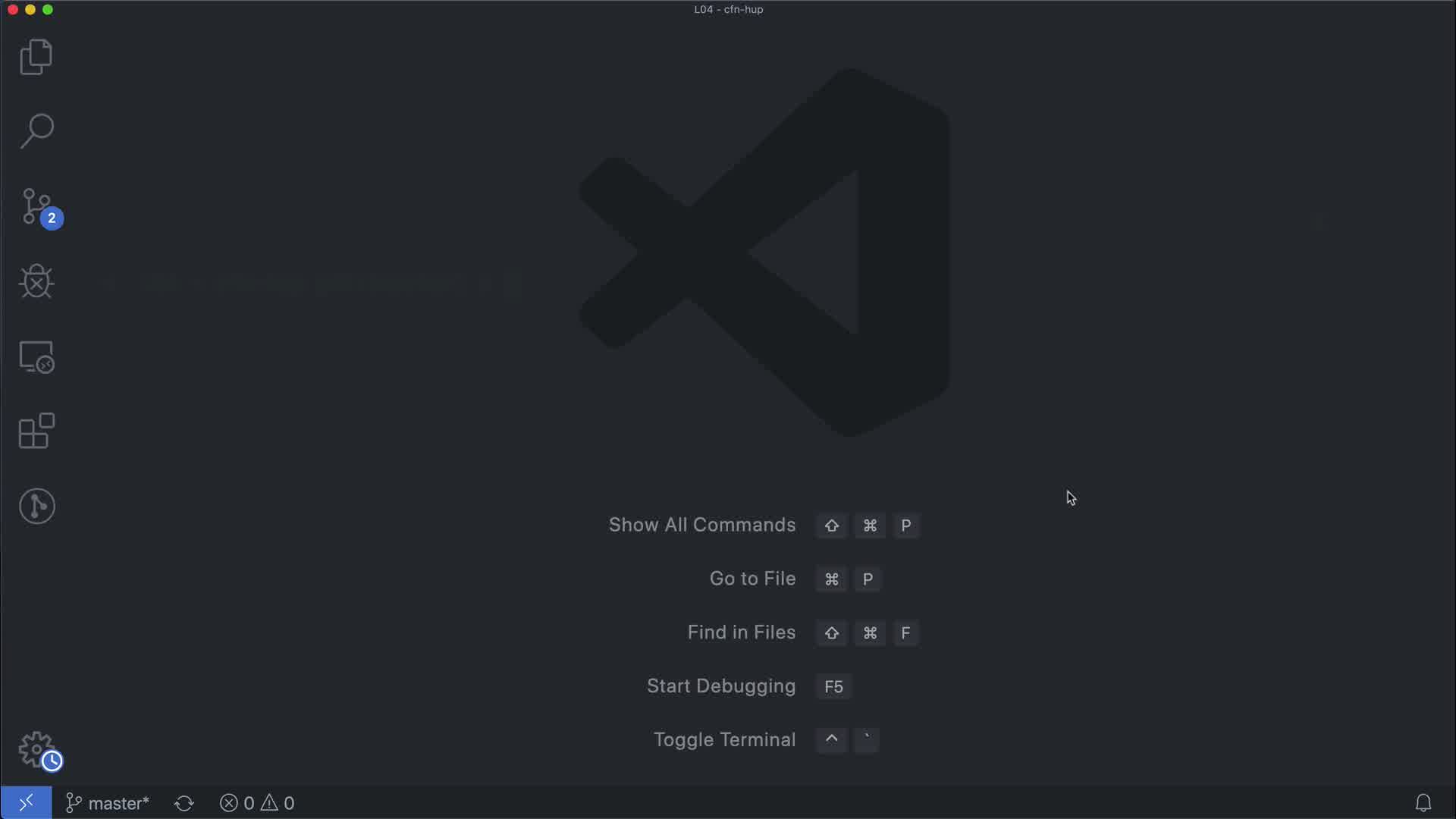Open the Explorer files view
Image resolution: width=1456 pixels, height=819 pixels.
click(x=36, y=57)
